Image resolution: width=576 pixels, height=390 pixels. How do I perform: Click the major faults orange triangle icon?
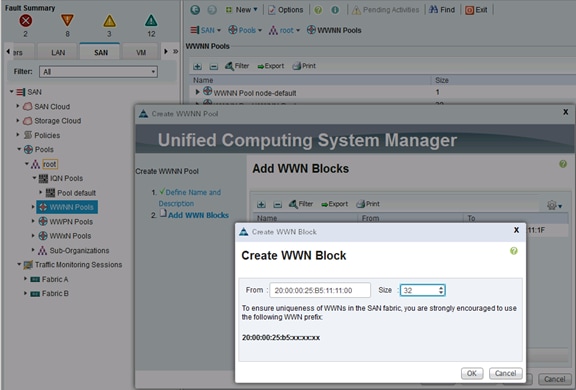(x=67, y=20)
